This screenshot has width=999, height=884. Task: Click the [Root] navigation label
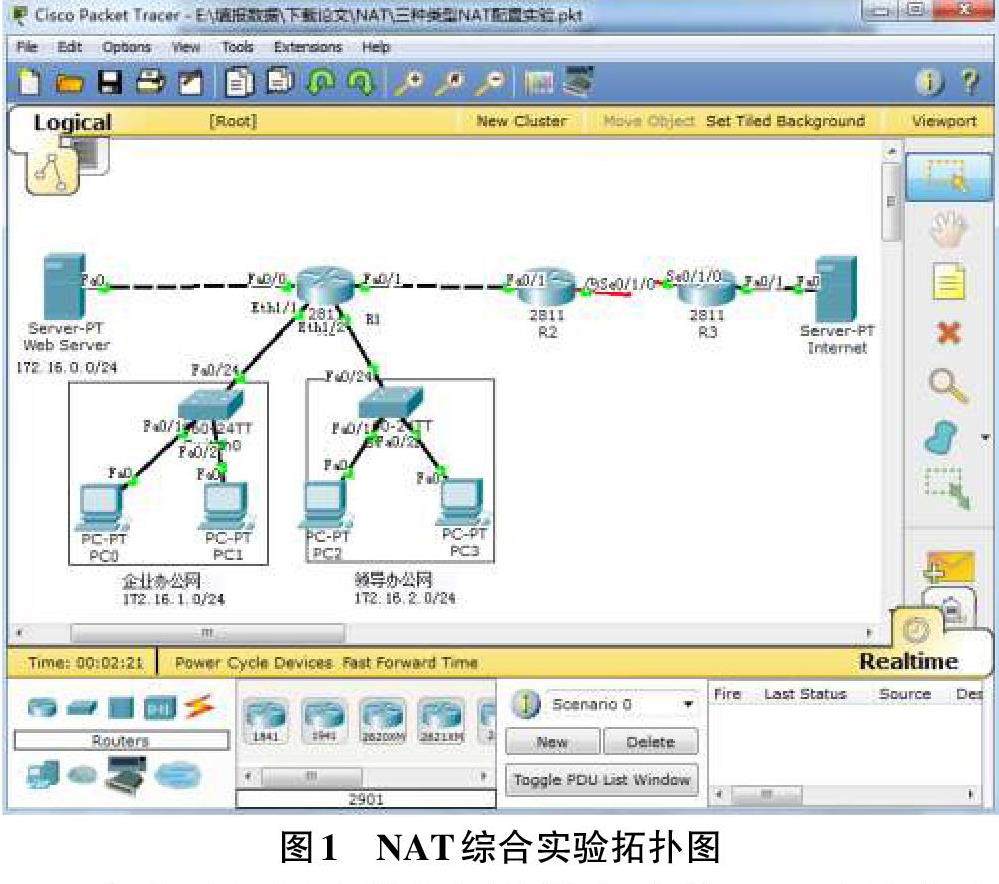(x=233, y=121)
